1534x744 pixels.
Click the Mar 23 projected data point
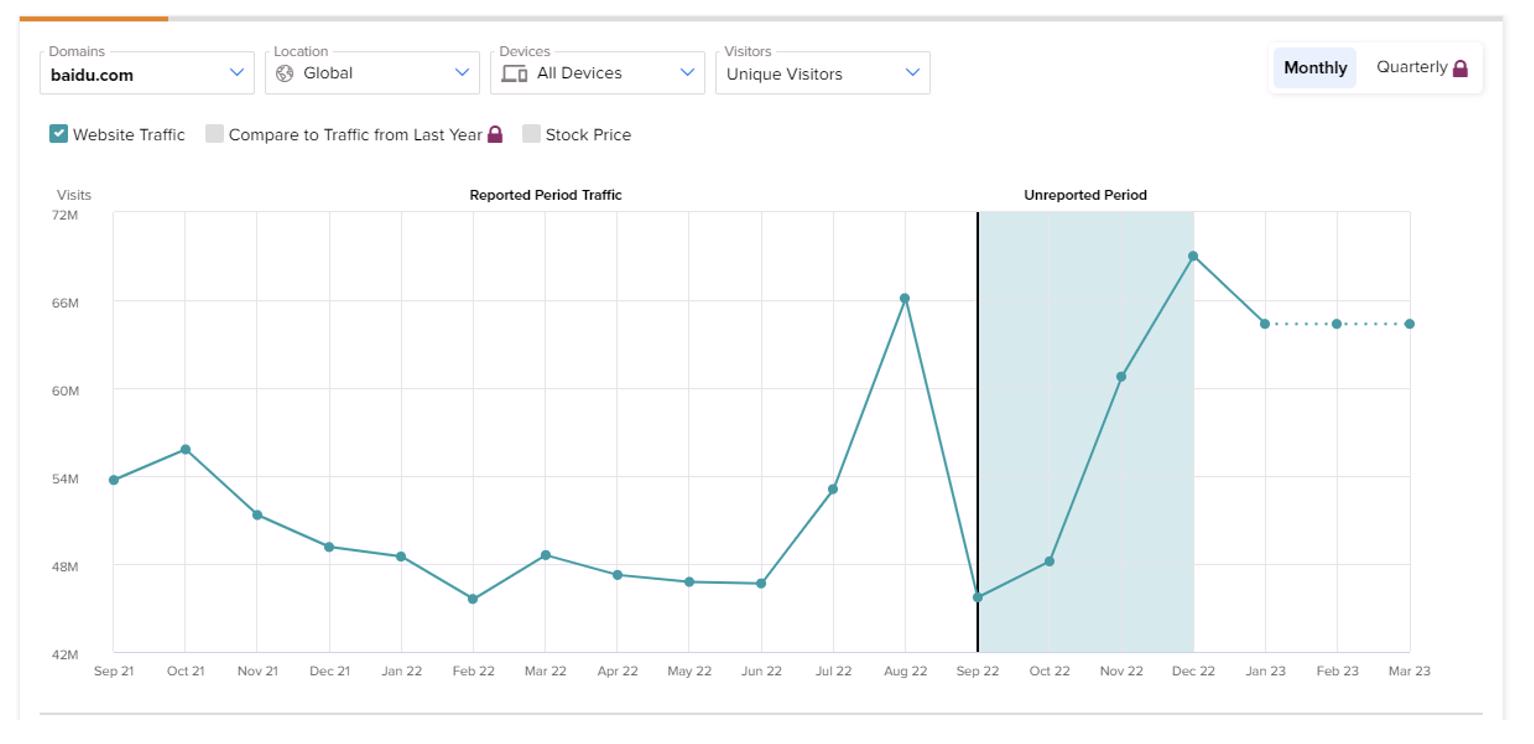pos(1409,324)
